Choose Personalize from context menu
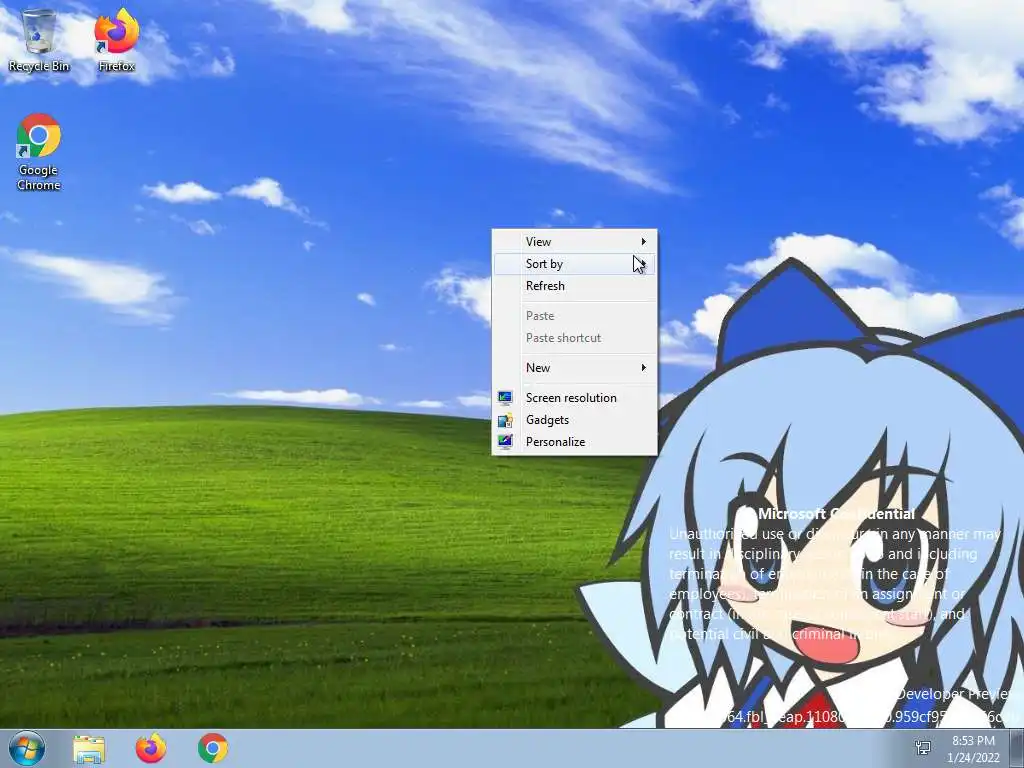This screenshot has width=1024, height=768. tap(574, 442)
